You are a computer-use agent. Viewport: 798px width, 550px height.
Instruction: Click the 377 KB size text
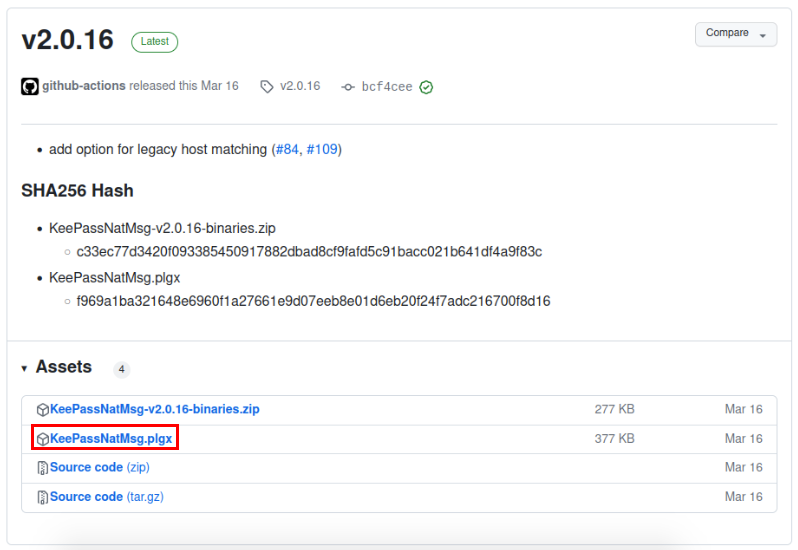point(614,439)
